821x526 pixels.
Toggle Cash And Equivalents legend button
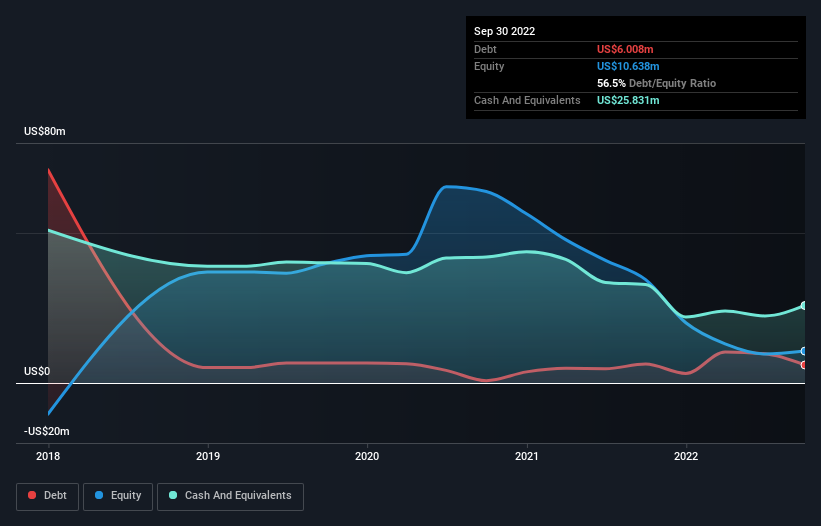(230, 496)
